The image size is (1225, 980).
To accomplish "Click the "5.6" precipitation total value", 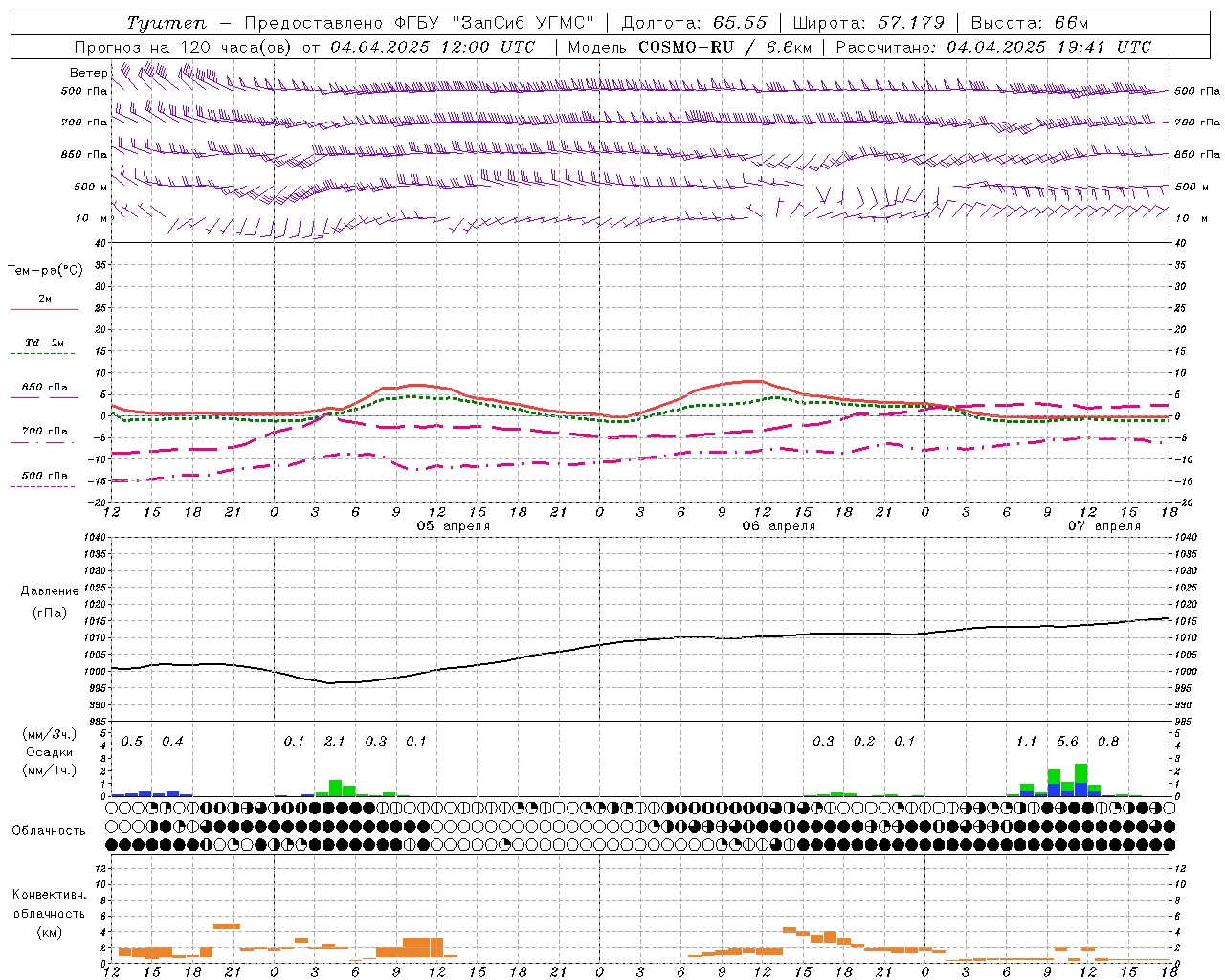I will point(1067,742).
